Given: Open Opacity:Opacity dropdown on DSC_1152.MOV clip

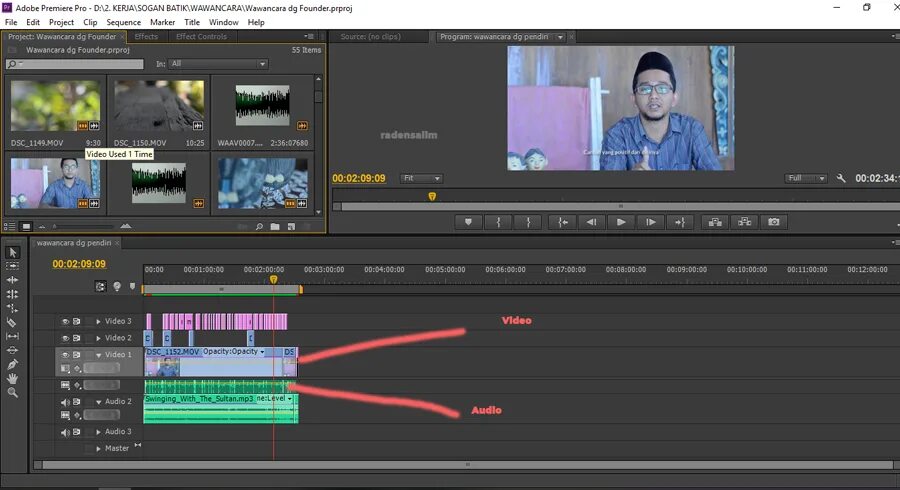Looking at the screenshot, I should (262, 352).
